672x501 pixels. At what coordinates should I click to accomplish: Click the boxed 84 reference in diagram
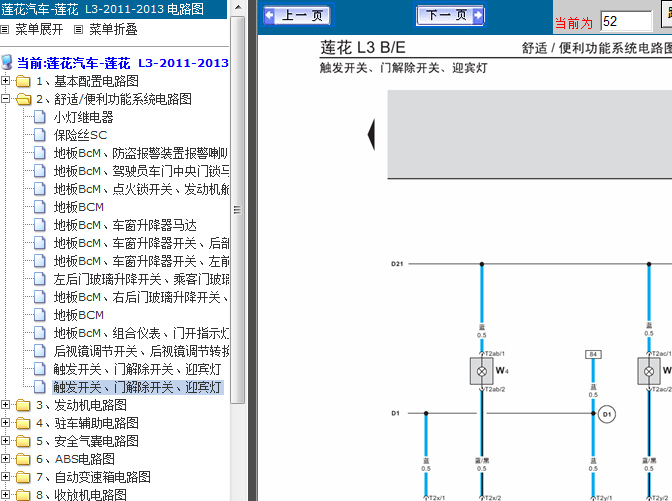[x=593, y=354]
